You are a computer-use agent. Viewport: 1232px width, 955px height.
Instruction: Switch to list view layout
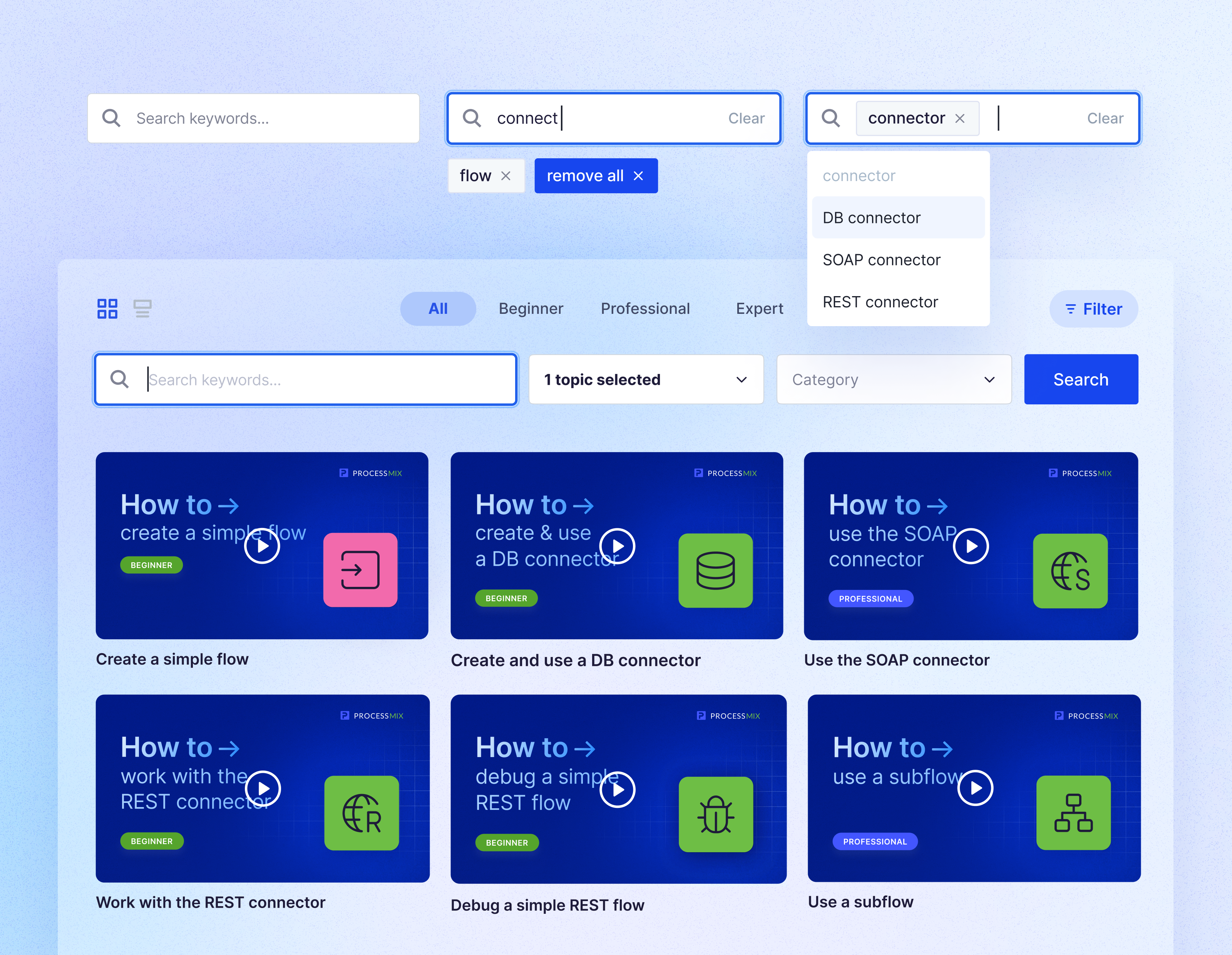click(x=143, y=308)
